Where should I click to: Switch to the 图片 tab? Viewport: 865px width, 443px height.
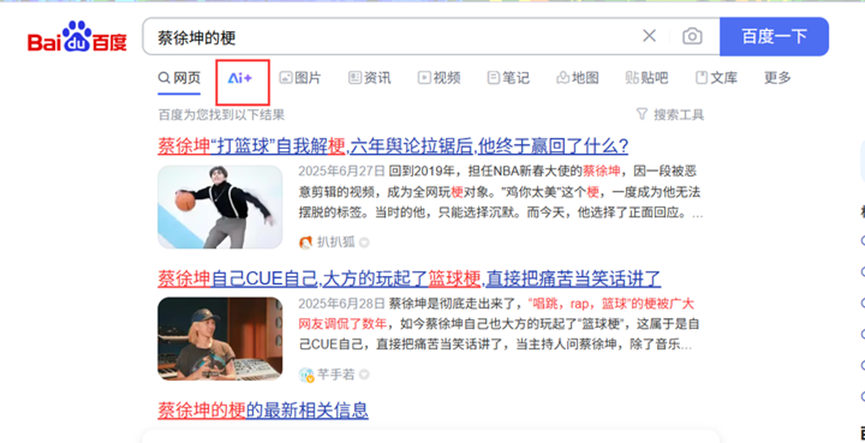point(300,78)
